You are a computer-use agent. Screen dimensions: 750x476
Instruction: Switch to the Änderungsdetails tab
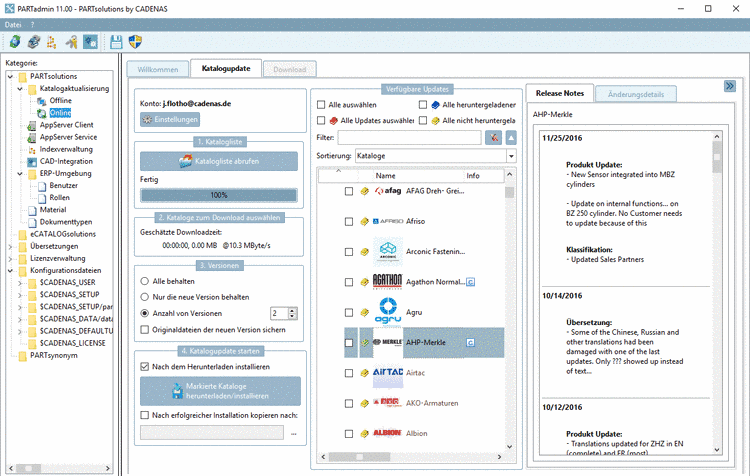coord(636,94)
